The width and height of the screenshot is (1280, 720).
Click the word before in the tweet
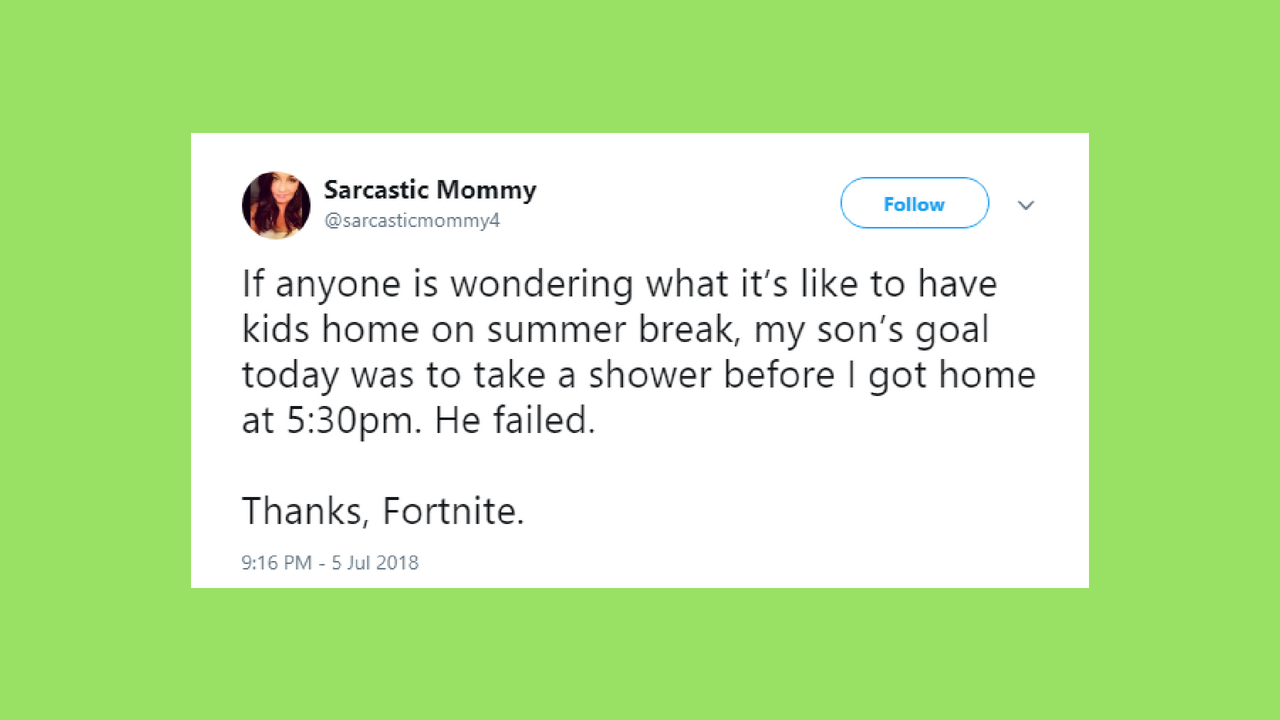click(x=783, y=376)
